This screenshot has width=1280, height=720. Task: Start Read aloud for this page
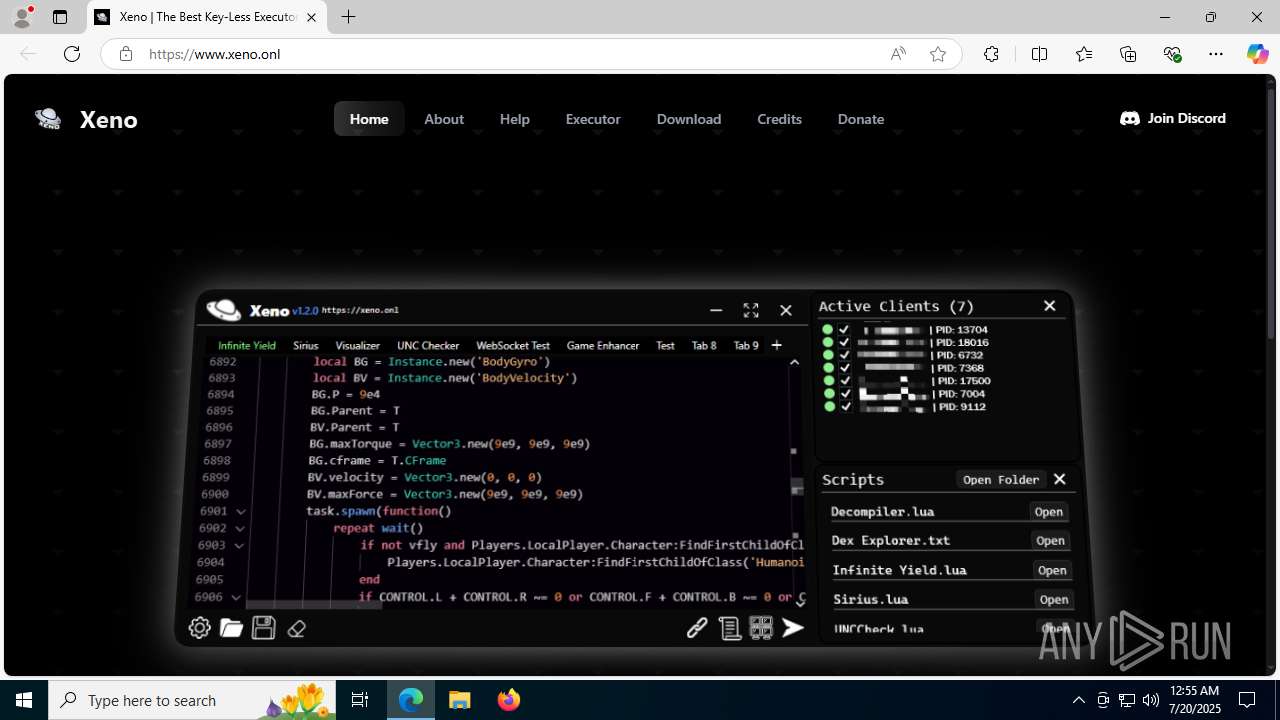pos(898,54)
